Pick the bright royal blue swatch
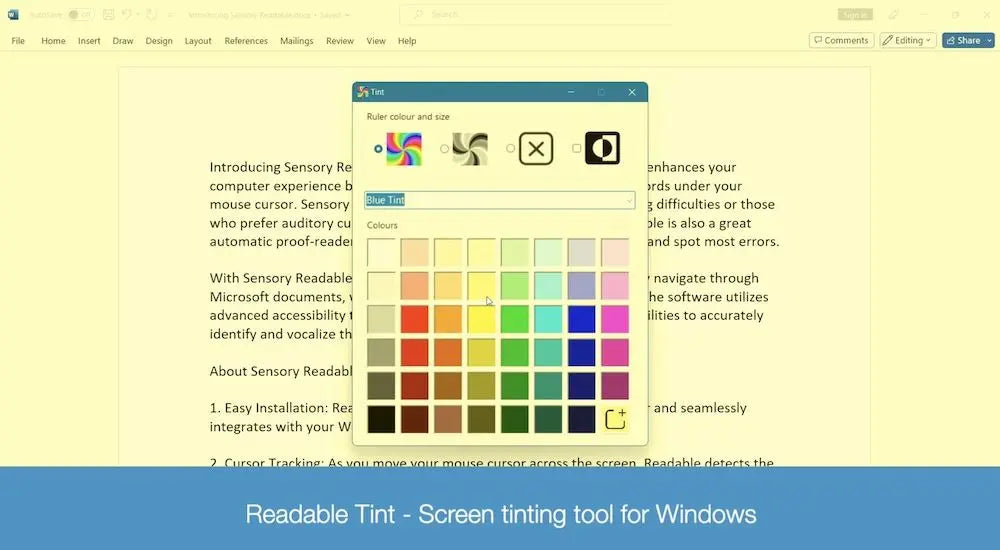Screen dimensions: 1000x550 click(x=582, y=319)
